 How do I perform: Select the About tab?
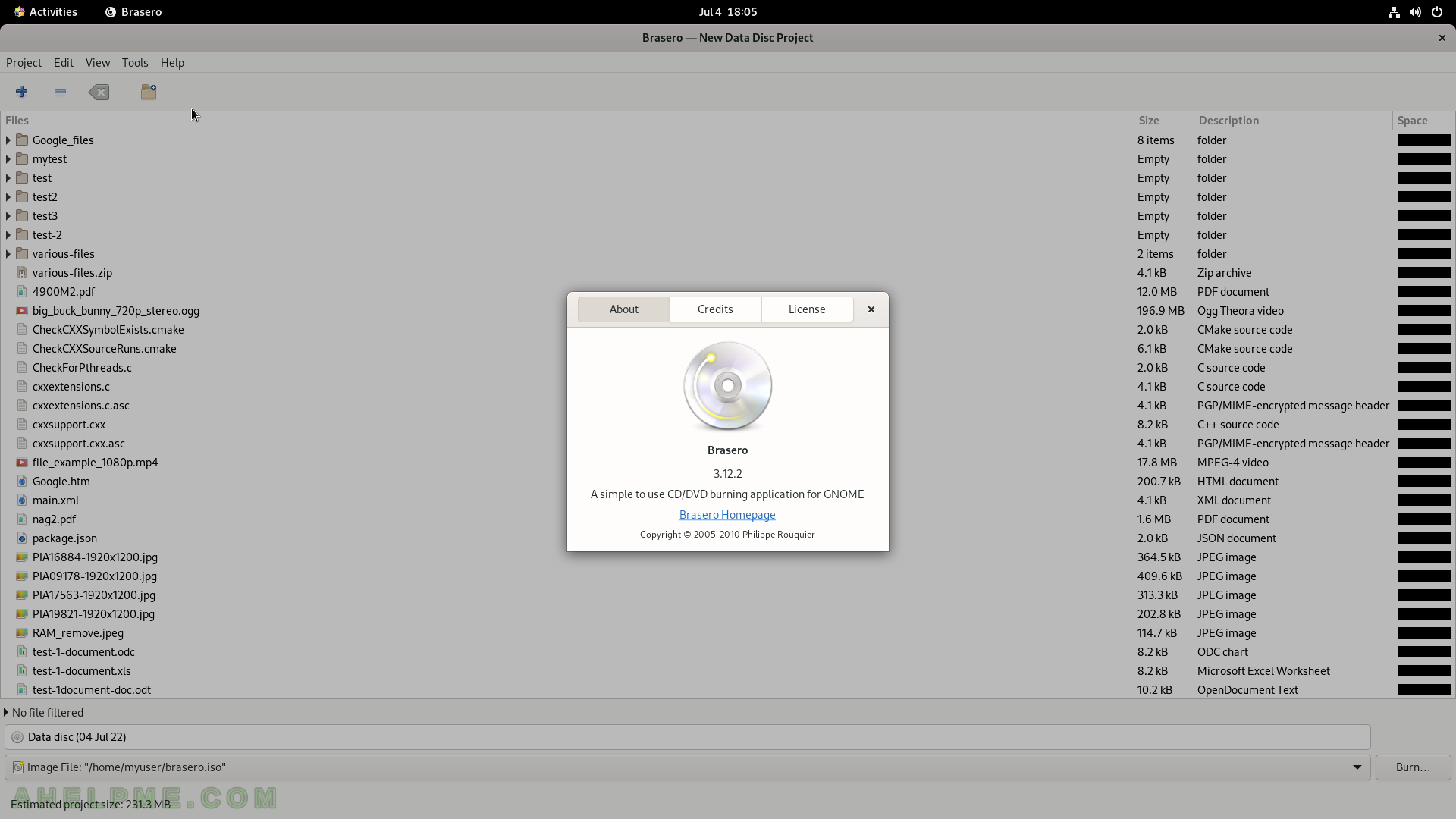[x=624, y=309]
